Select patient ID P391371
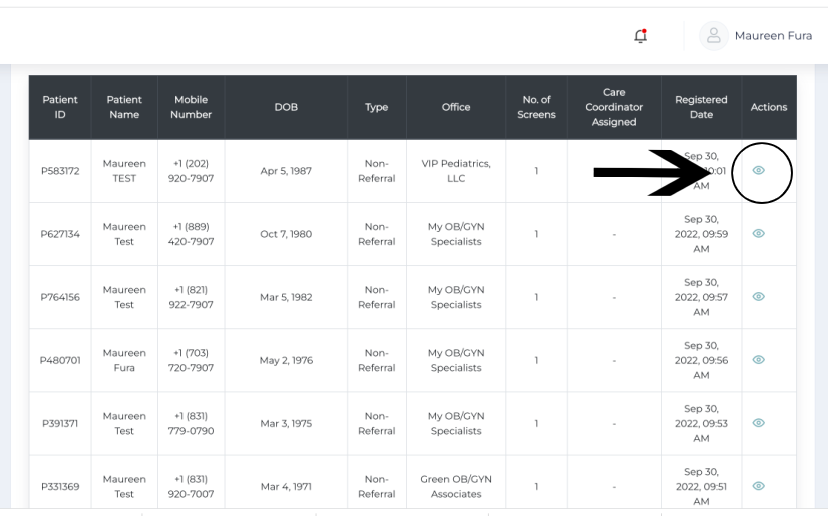 (60, 424)
